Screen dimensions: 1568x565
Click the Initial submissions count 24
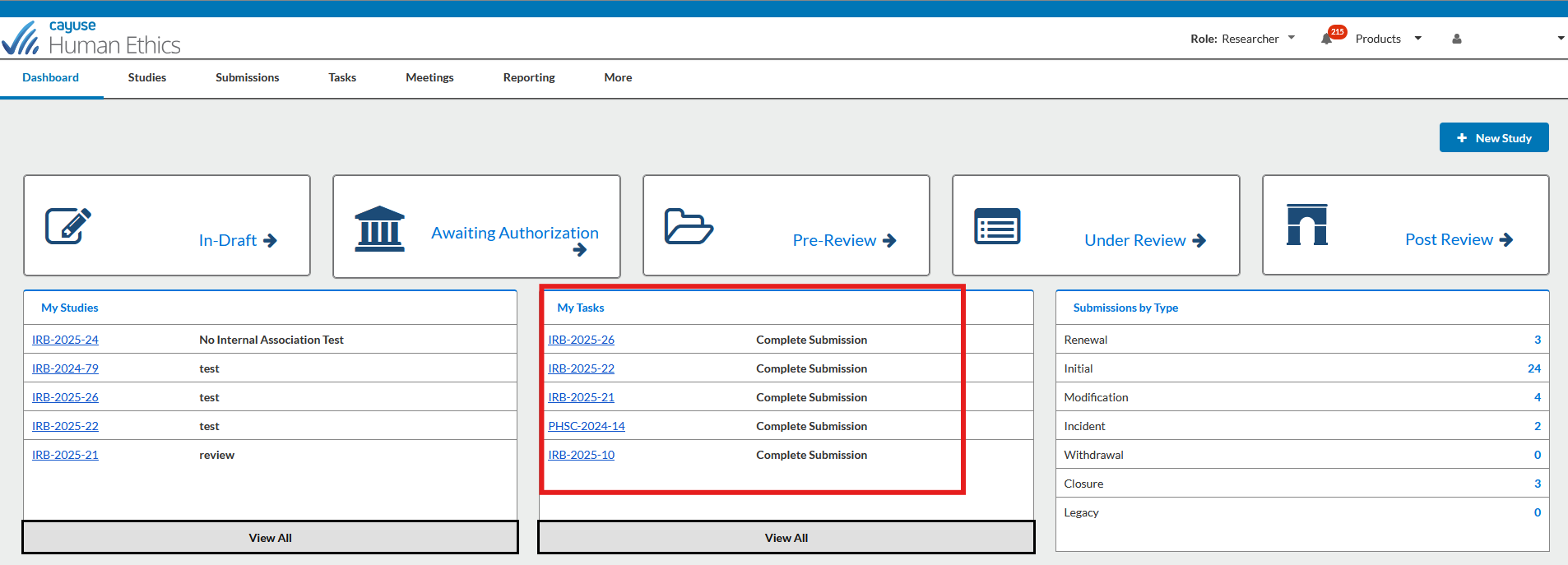(1534, 368)
